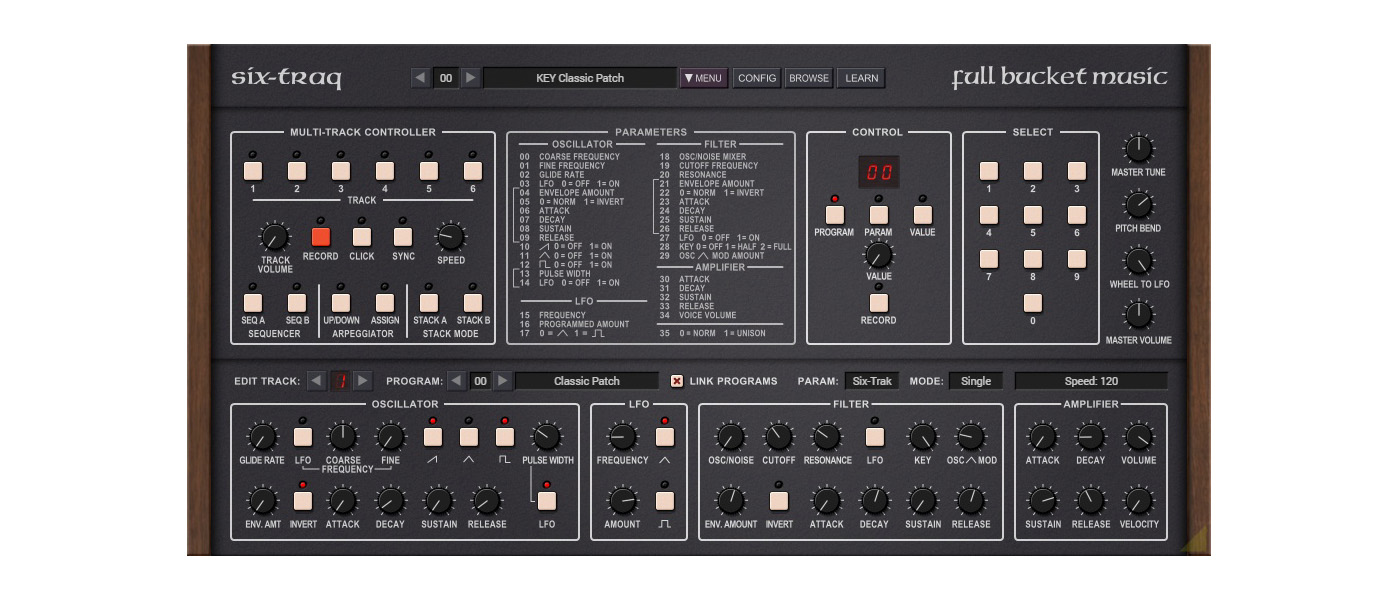
Task: Go to previous preset with left arrow
Action: click(421, 78)
